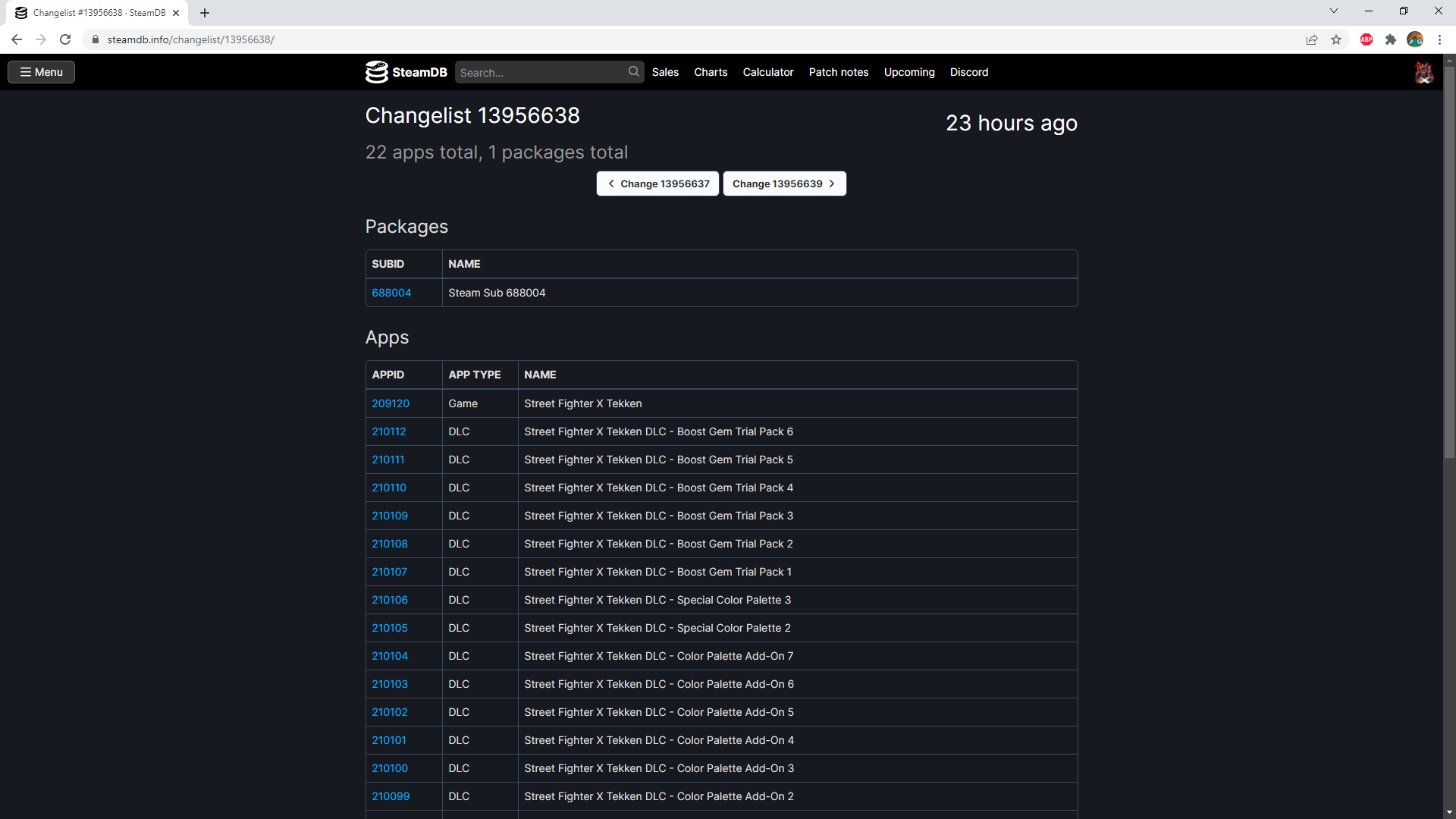1456x819 pixels.
Task: Open Chrome three-dot menu
Action: [x=1439, y=39]
